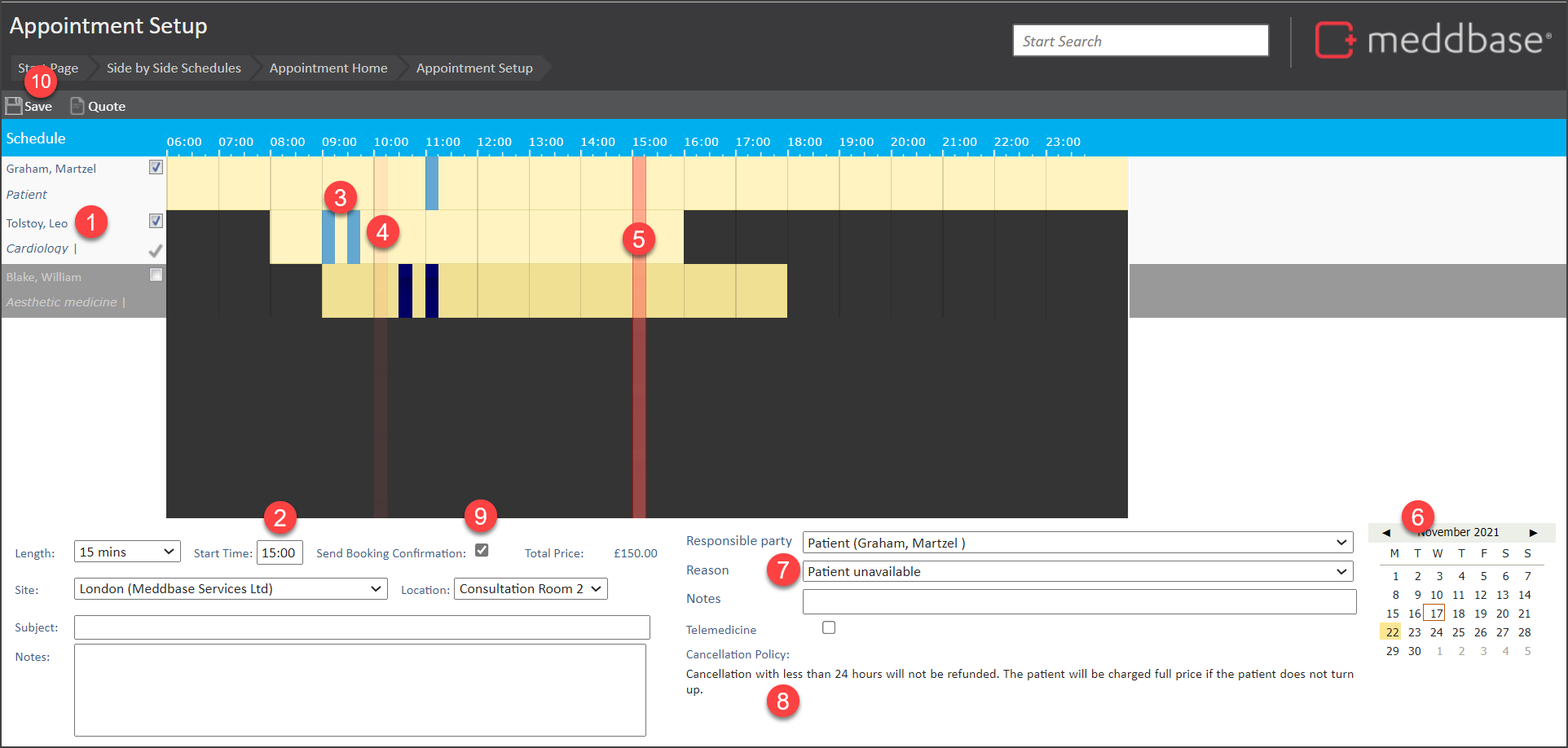
Task: Click the red 15:00 time marker bar
Action: coord(639,367)
